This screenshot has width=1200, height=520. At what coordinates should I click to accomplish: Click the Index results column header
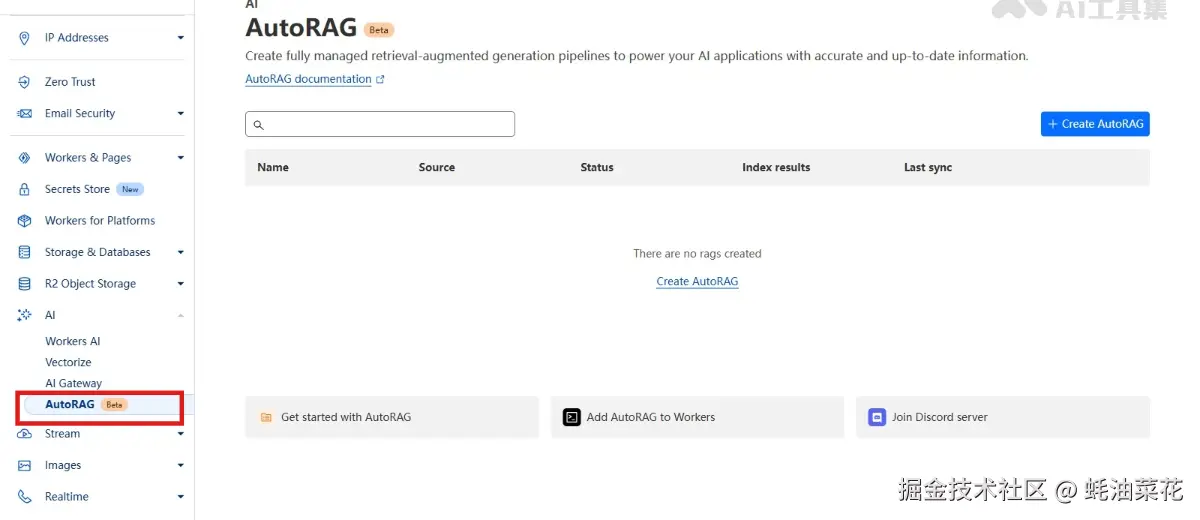[x=776, y=168]
